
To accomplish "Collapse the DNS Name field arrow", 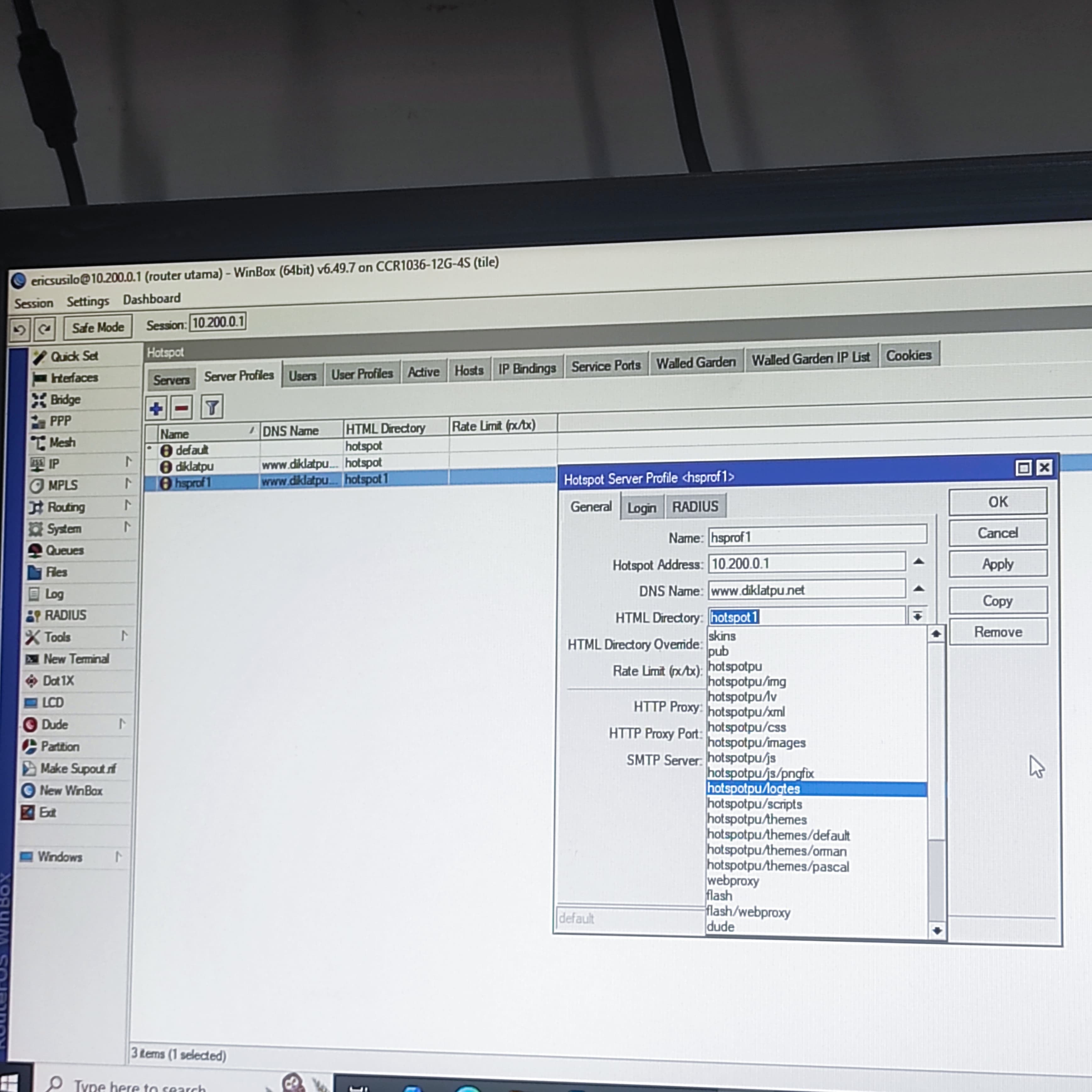I will click(918, 589).
